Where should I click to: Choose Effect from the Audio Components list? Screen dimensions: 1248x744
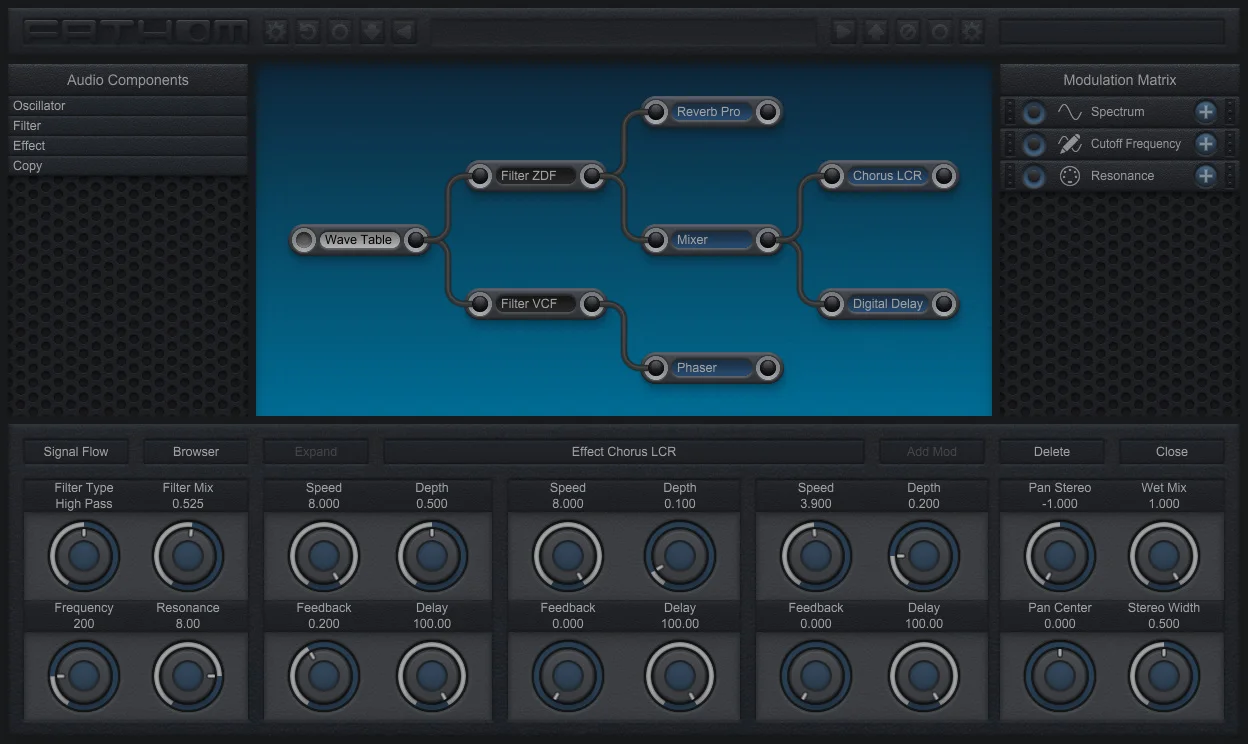coord(128,146)
